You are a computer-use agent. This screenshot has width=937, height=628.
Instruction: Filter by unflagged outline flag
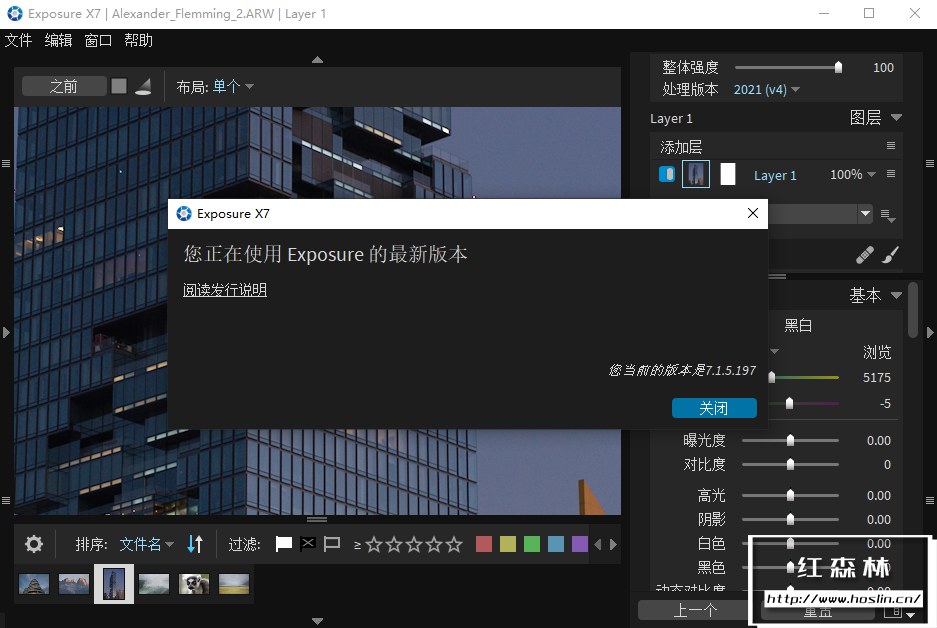(x=332, y=544)
